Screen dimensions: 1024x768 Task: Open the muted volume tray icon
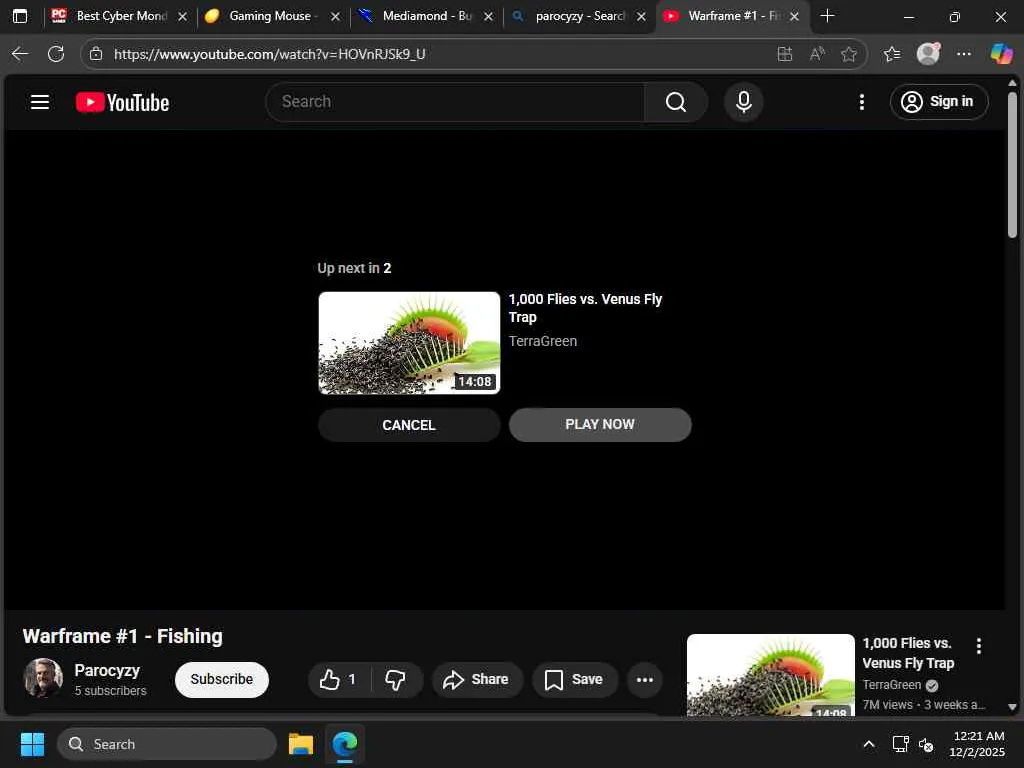(926, 744)
